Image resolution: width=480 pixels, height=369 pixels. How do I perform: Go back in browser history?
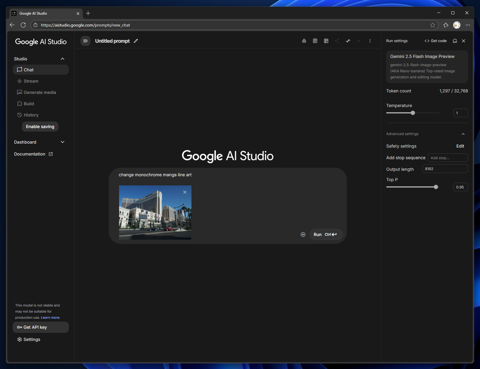coord(12,25)
